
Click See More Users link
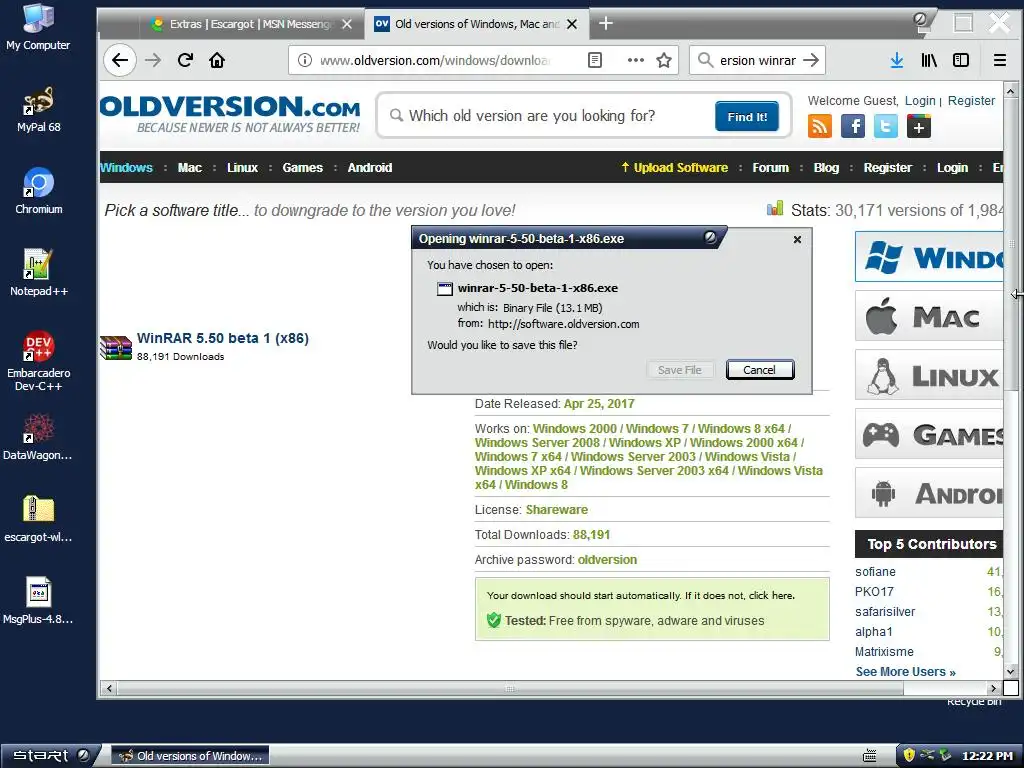(906, 671)
